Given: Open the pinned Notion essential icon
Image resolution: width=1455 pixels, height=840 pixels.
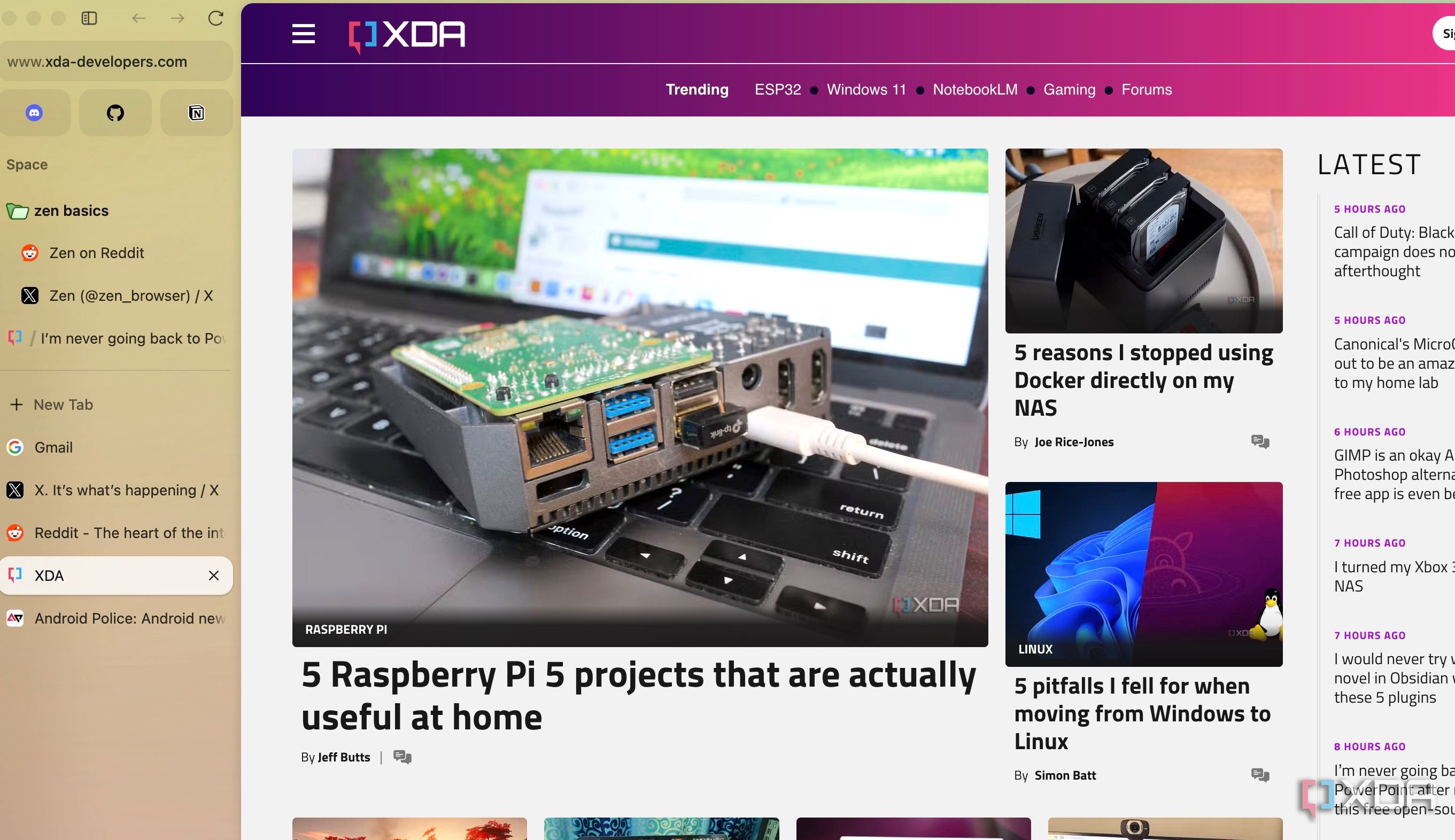Looking at the screenshot, I should (196, 113).
